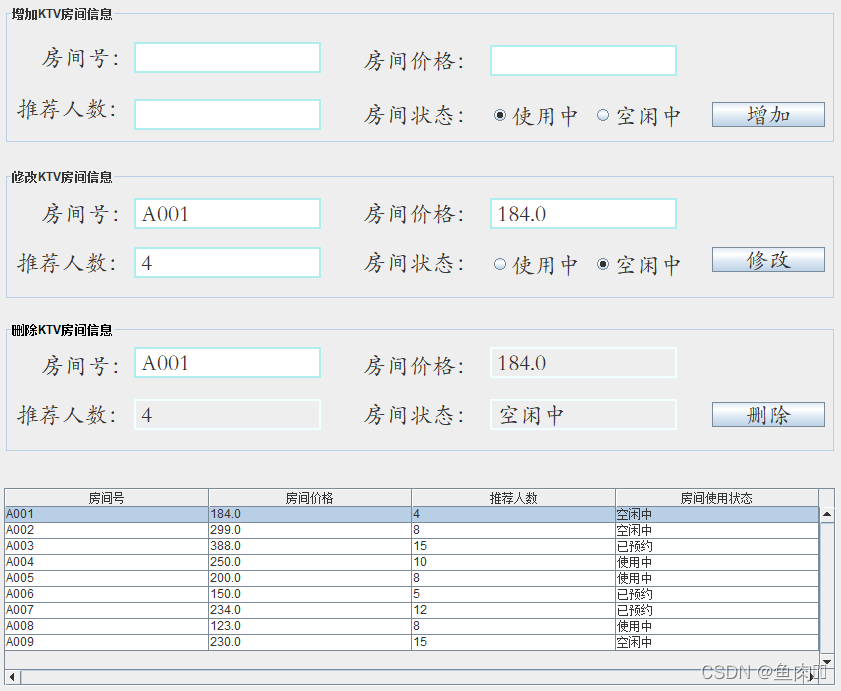Focus 房间价格 field in the add section
This screenshot has height=691, width=841.
point(583,61)
